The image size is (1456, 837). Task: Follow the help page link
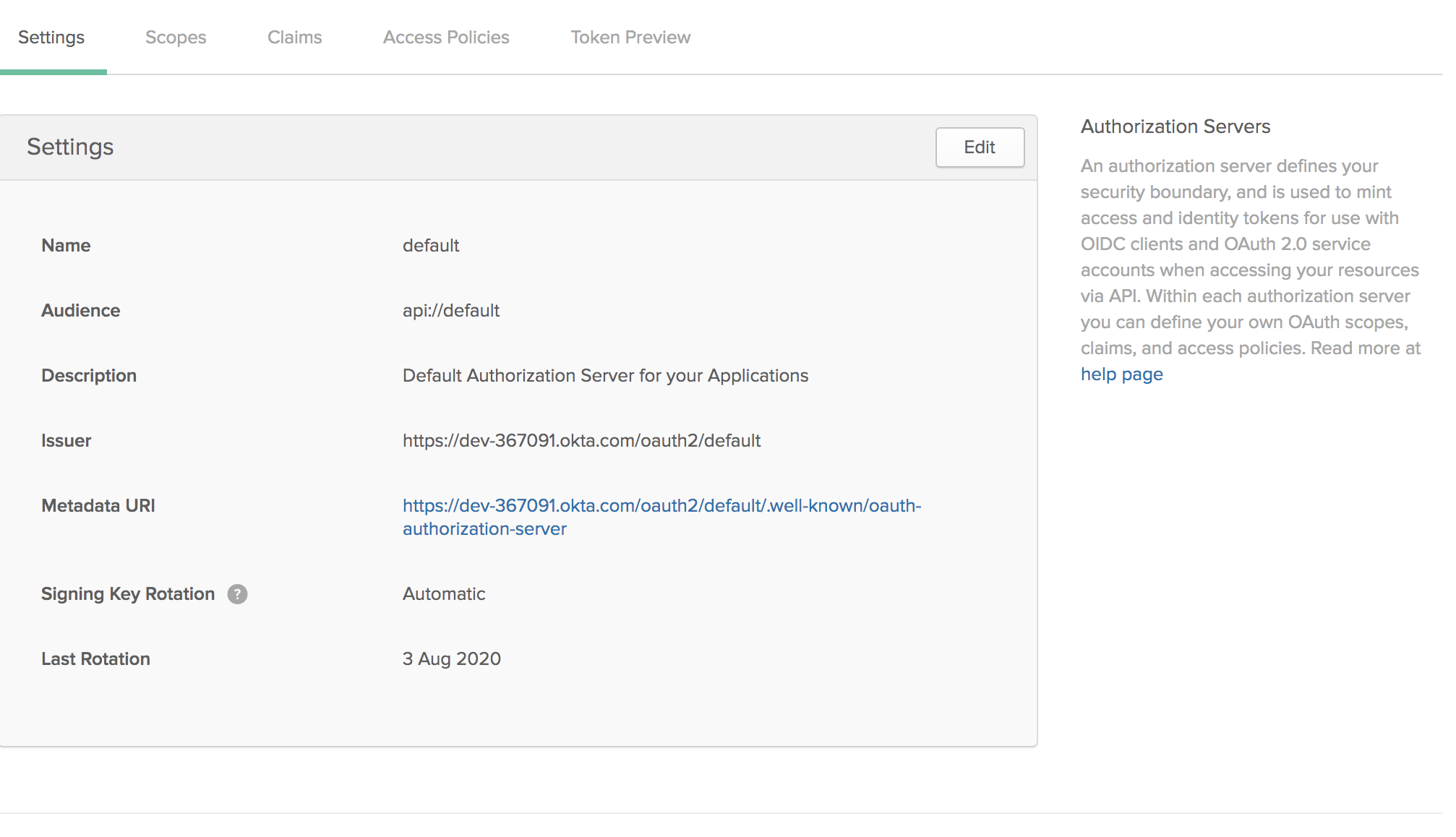(x=1121, y=374)
